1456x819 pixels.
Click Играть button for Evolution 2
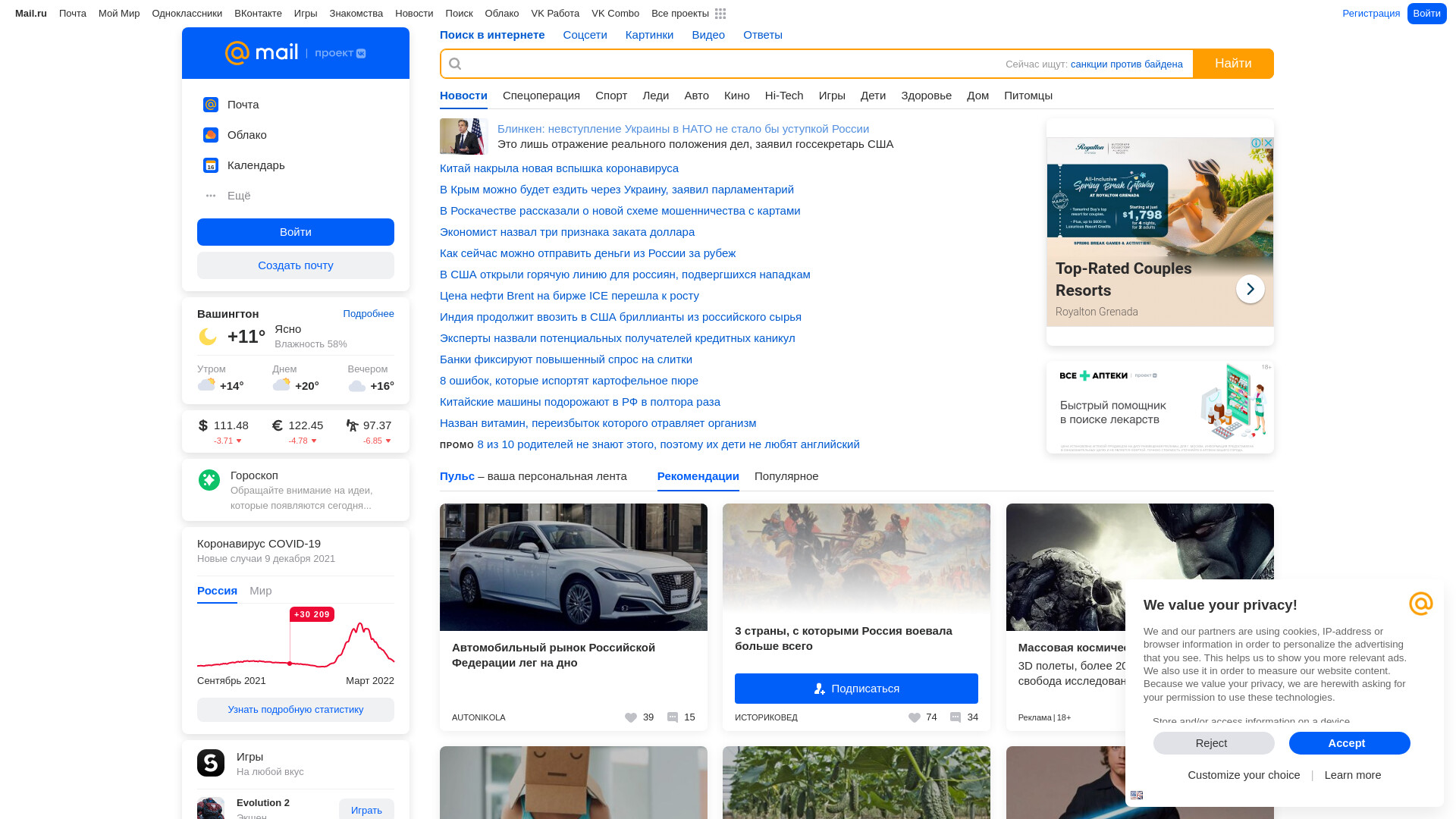click(366, 810)
